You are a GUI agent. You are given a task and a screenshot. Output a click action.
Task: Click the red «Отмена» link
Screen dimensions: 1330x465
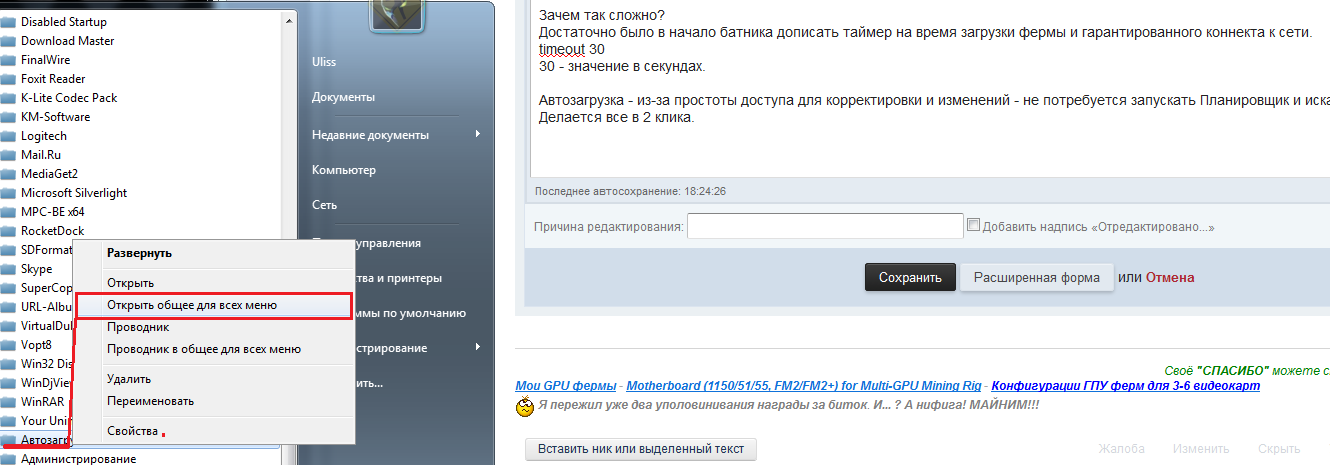1169,278
